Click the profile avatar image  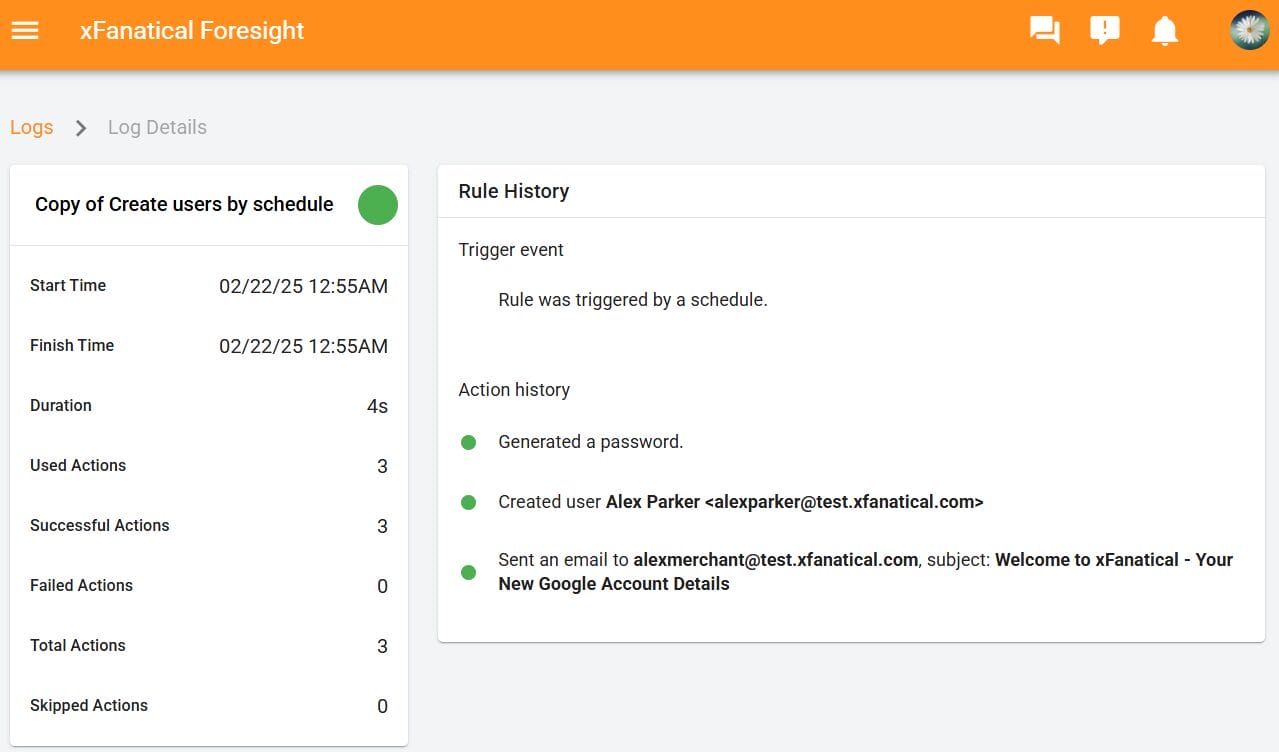(x=1247, y=30)
